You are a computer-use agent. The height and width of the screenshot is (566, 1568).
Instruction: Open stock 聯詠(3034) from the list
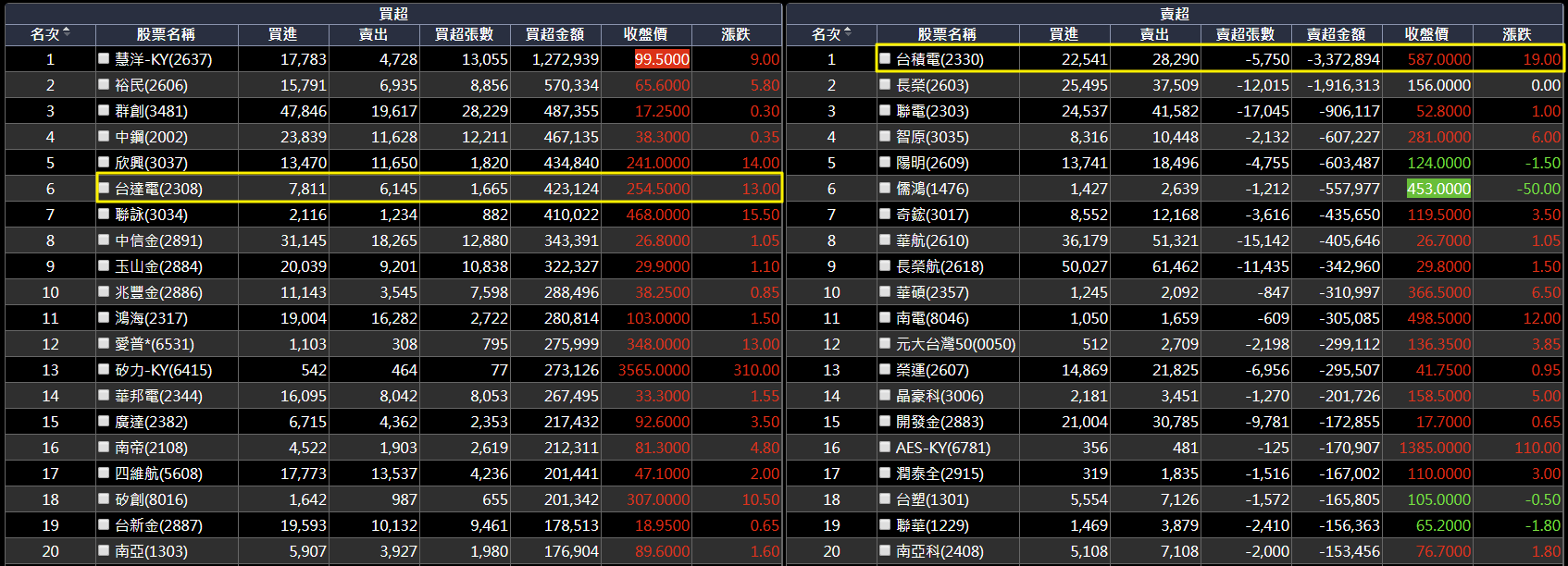coord(151,215)
